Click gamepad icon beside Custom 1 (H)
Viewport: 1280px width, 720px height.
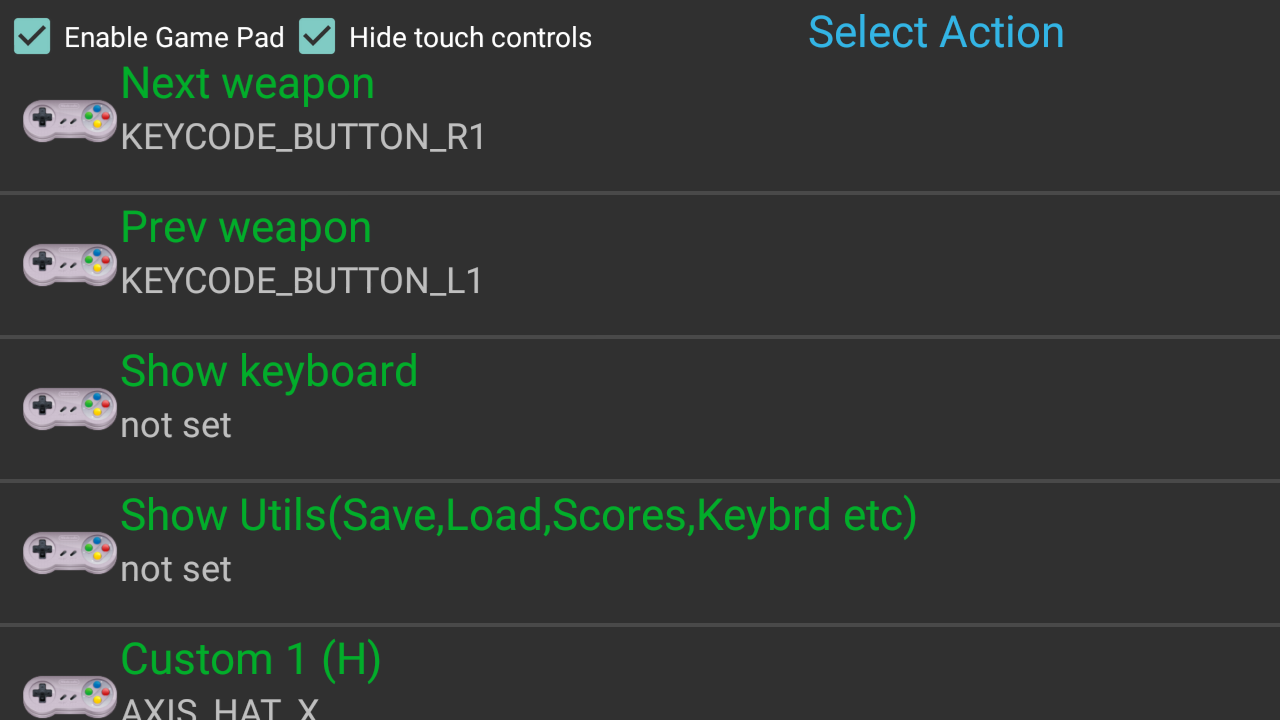[70, 696]
